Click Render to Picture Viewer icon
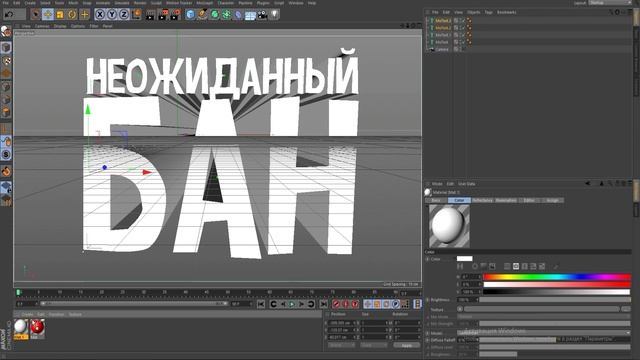Screen dimensions: 640x360 coord(163,15)
